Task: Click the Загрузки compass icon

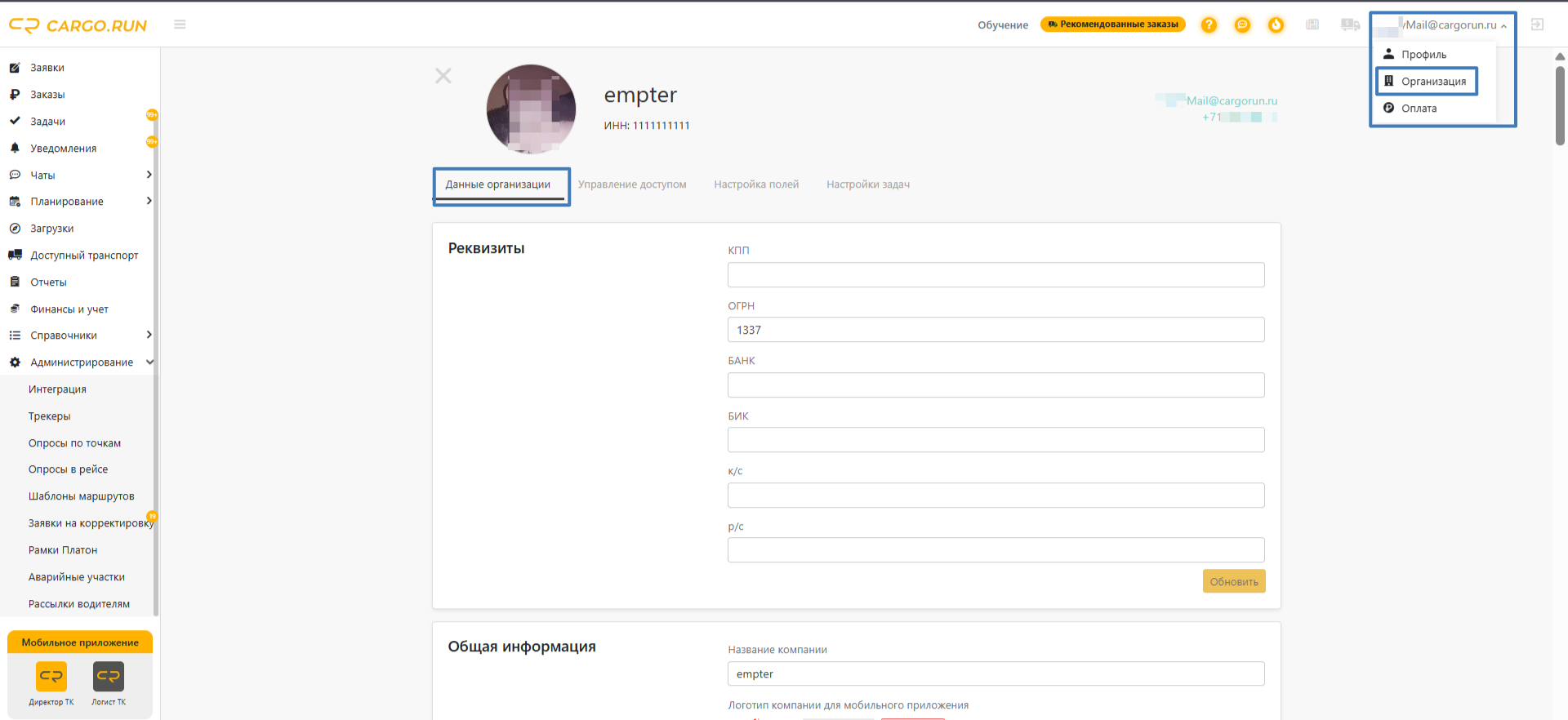Action: tap(15, 229)
